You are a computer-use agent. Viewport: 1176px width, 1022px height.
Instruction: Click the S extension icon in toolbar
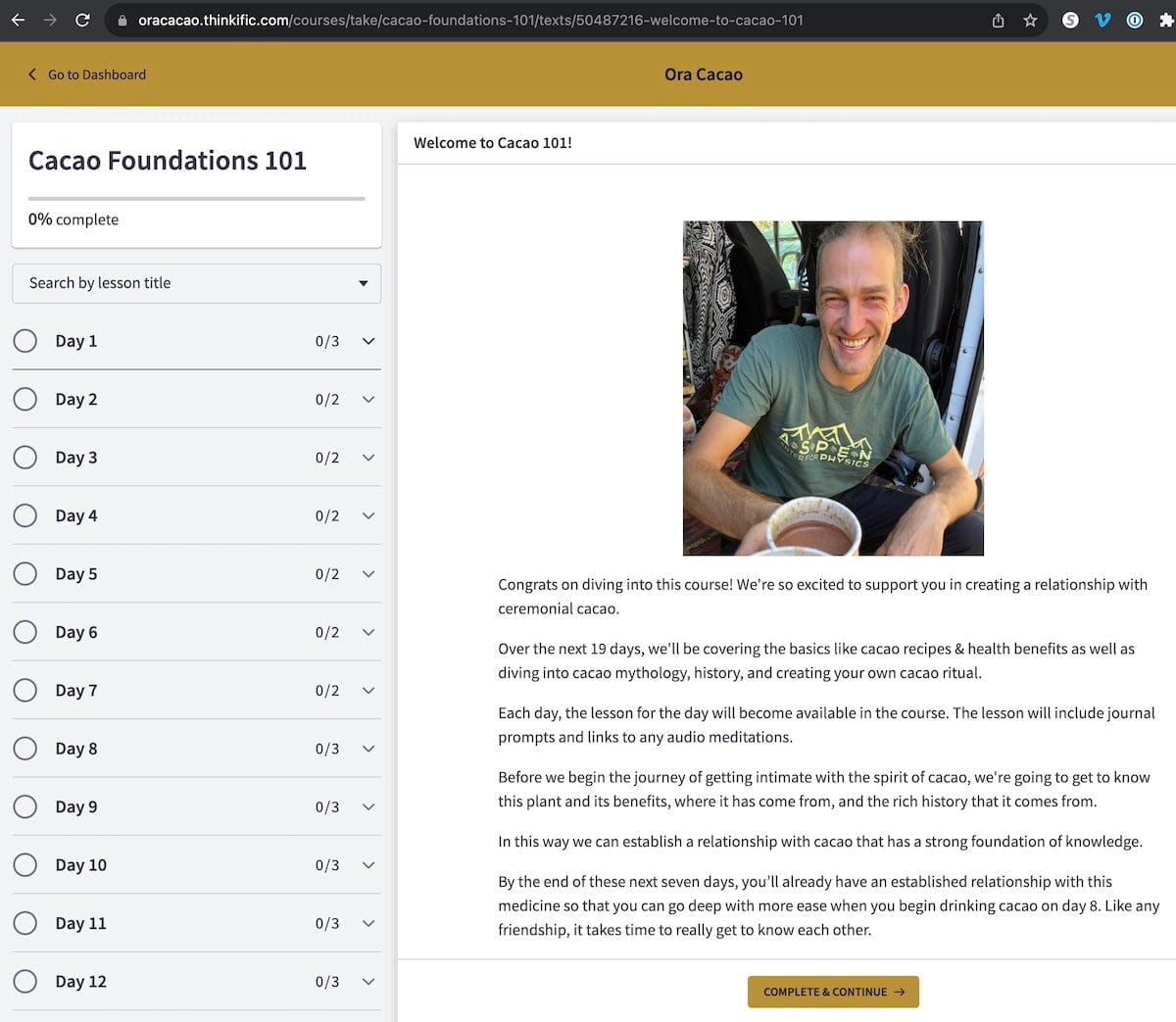tap(1070, 20)
